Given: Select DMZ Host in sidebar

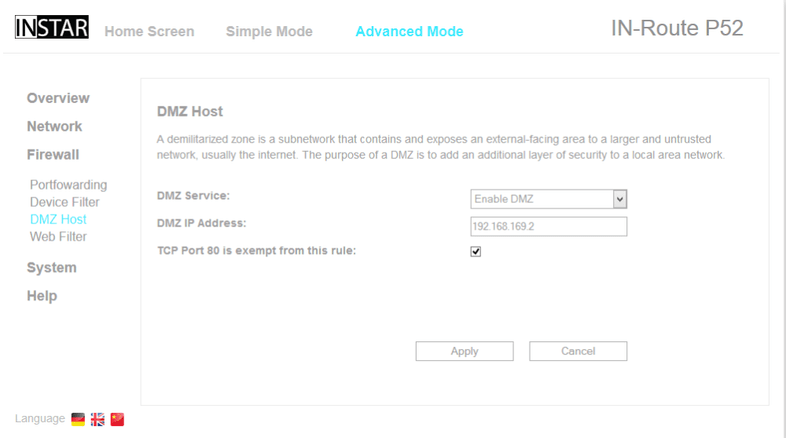Looking at the screenshot, I should [58, 219].
